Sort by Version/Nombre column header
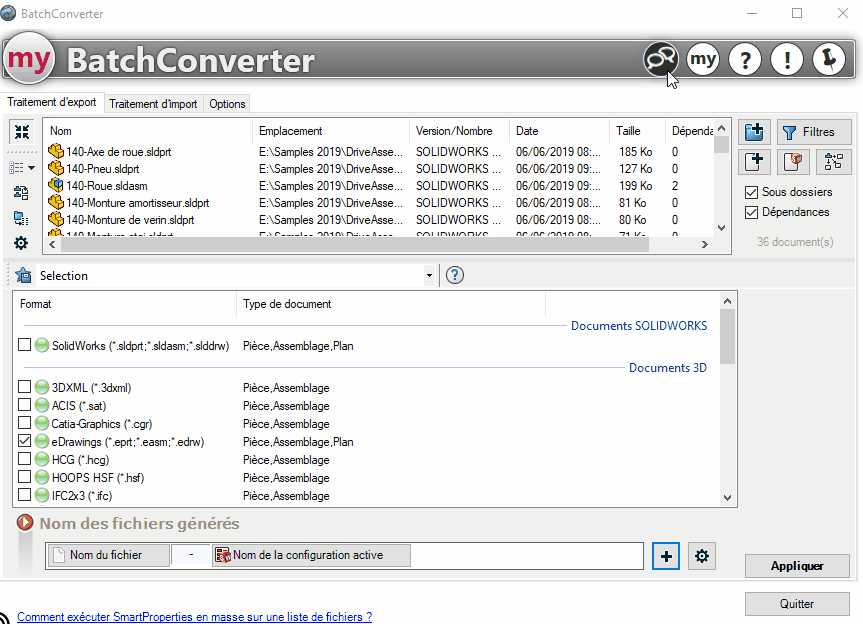 [460, 131]
